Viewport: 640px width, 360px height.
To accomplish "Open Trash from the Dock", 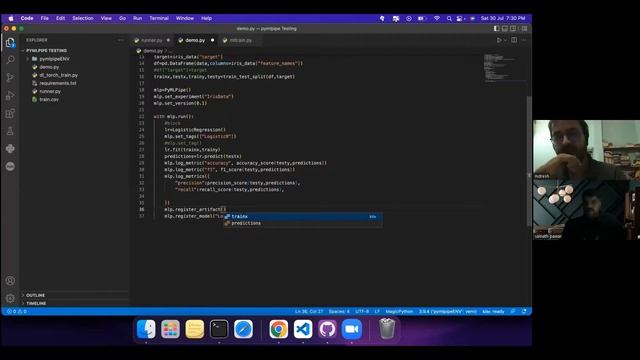I will coord(387,329).
